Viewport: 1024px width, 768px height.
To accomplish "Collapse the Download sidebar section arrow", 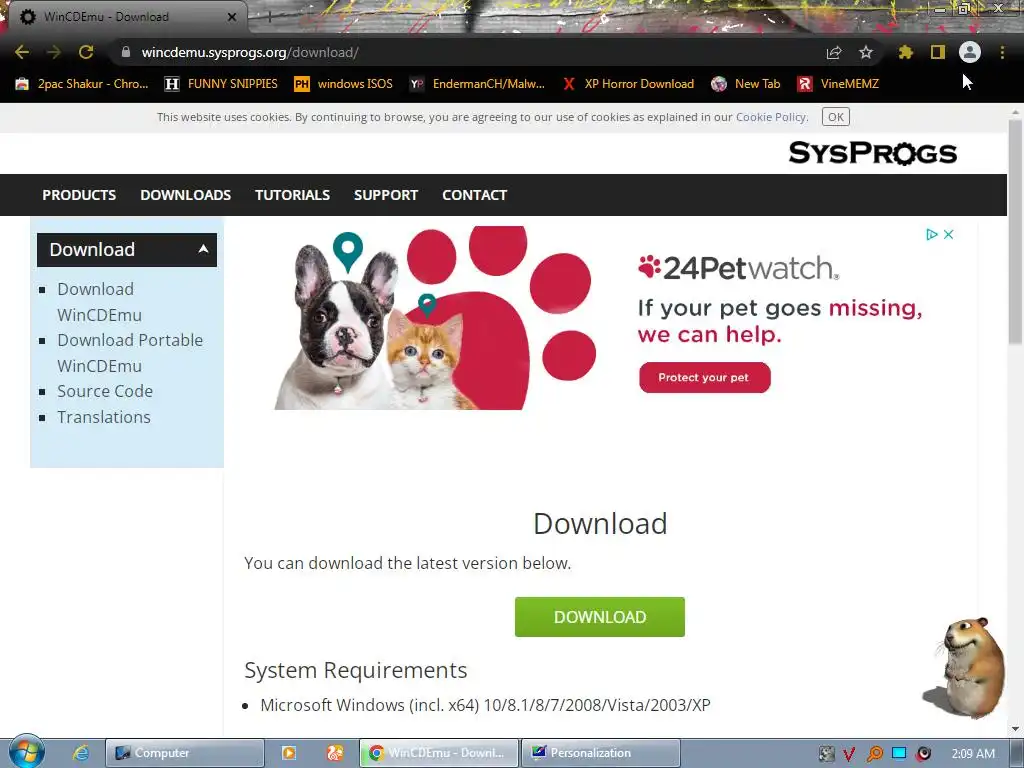I will 203,249.
